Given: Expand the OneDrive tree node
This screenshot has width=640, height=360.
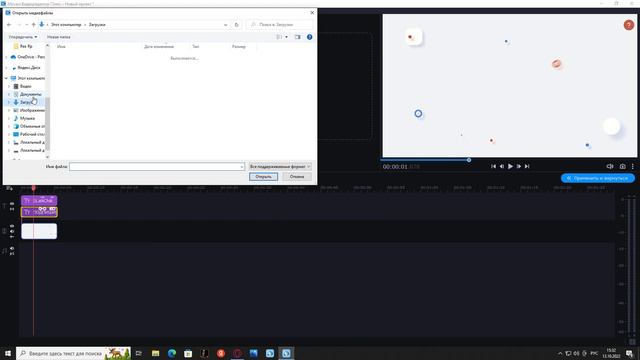Looking at the screenshot, I should coord(6,57).
